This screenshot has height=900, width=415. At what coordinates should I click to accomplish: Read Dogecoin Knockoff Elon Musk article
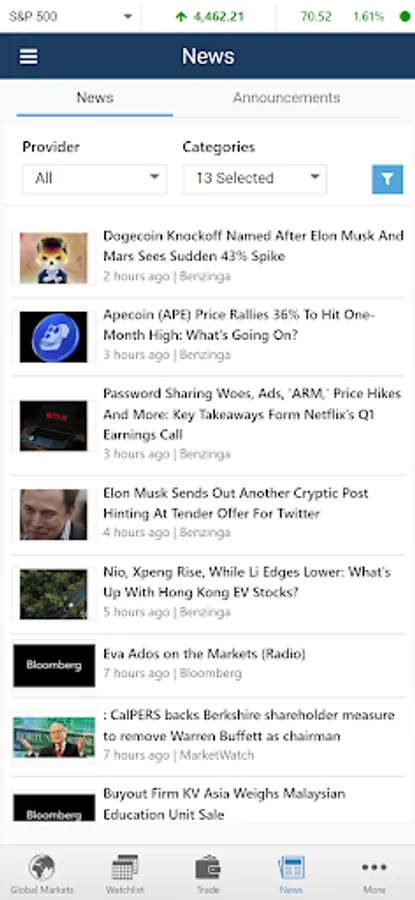pos(253,246)
